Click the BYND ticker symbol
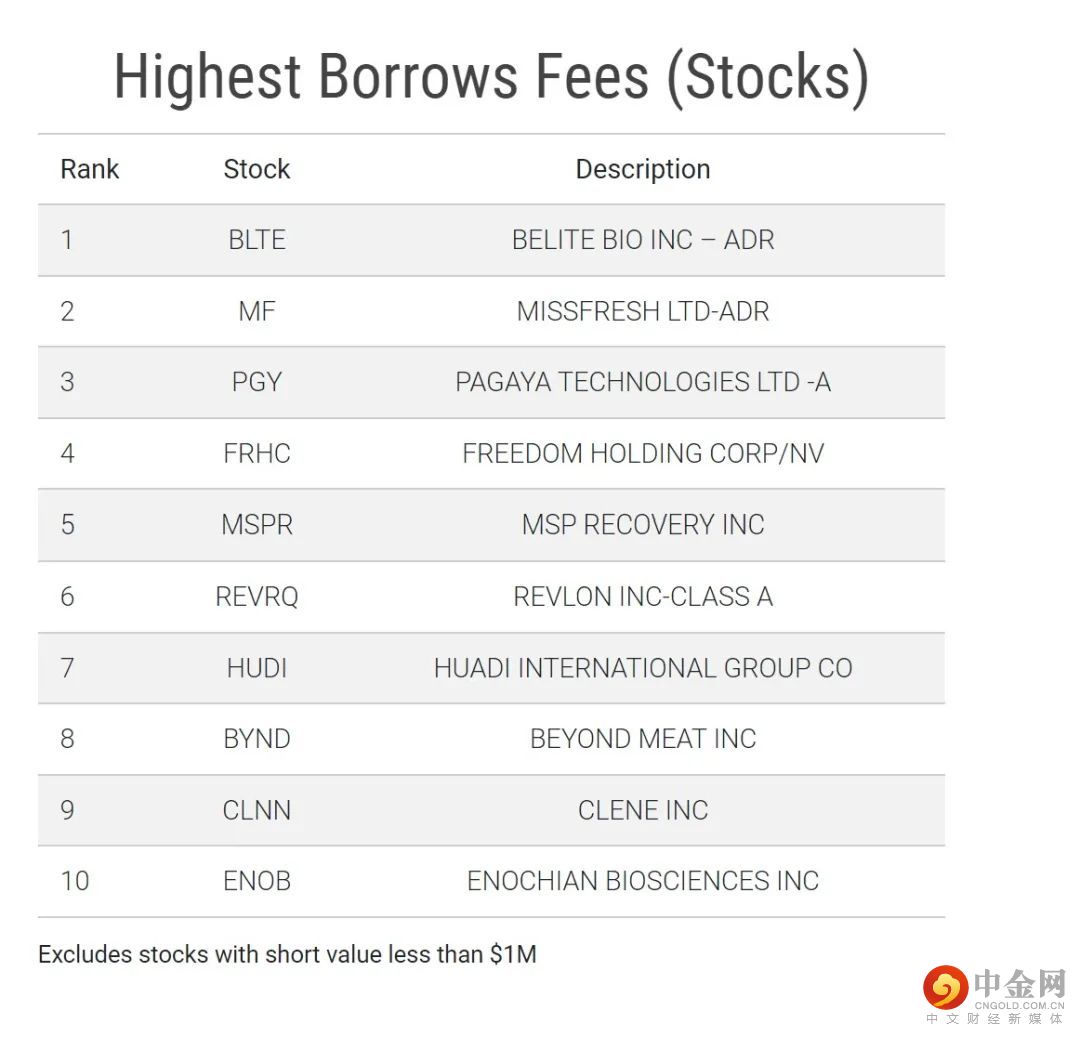This screenshot has width=1080, height=1037. coord(257,739)
